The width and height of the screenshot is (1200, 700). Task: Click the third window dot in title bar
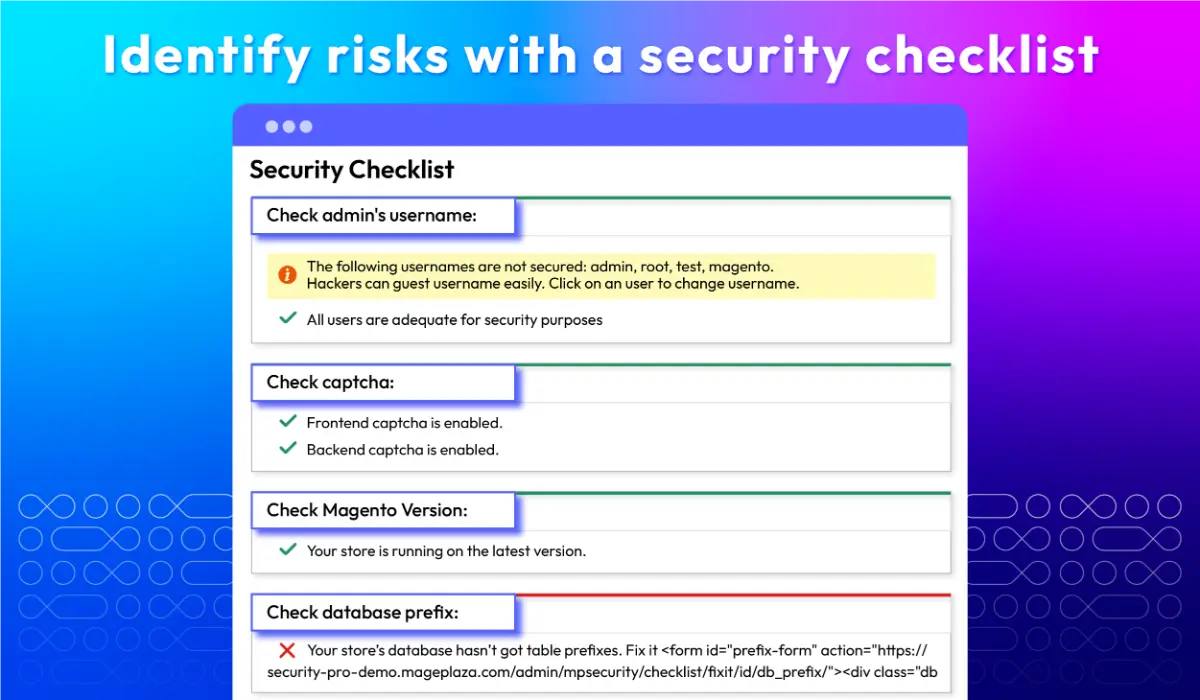coord(306,127)
